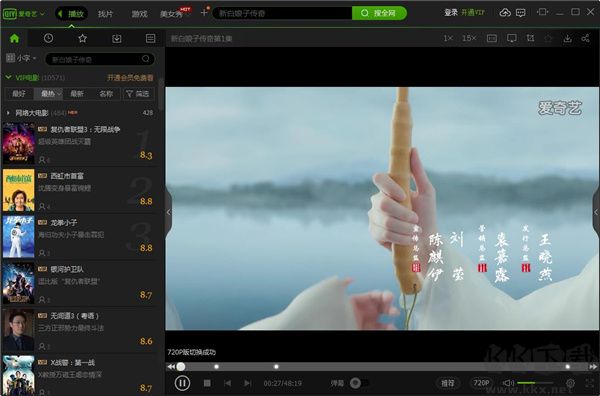Rewind using the double-left arrow
The width and height of the screenshot is (600, 396).
(171, 367)
